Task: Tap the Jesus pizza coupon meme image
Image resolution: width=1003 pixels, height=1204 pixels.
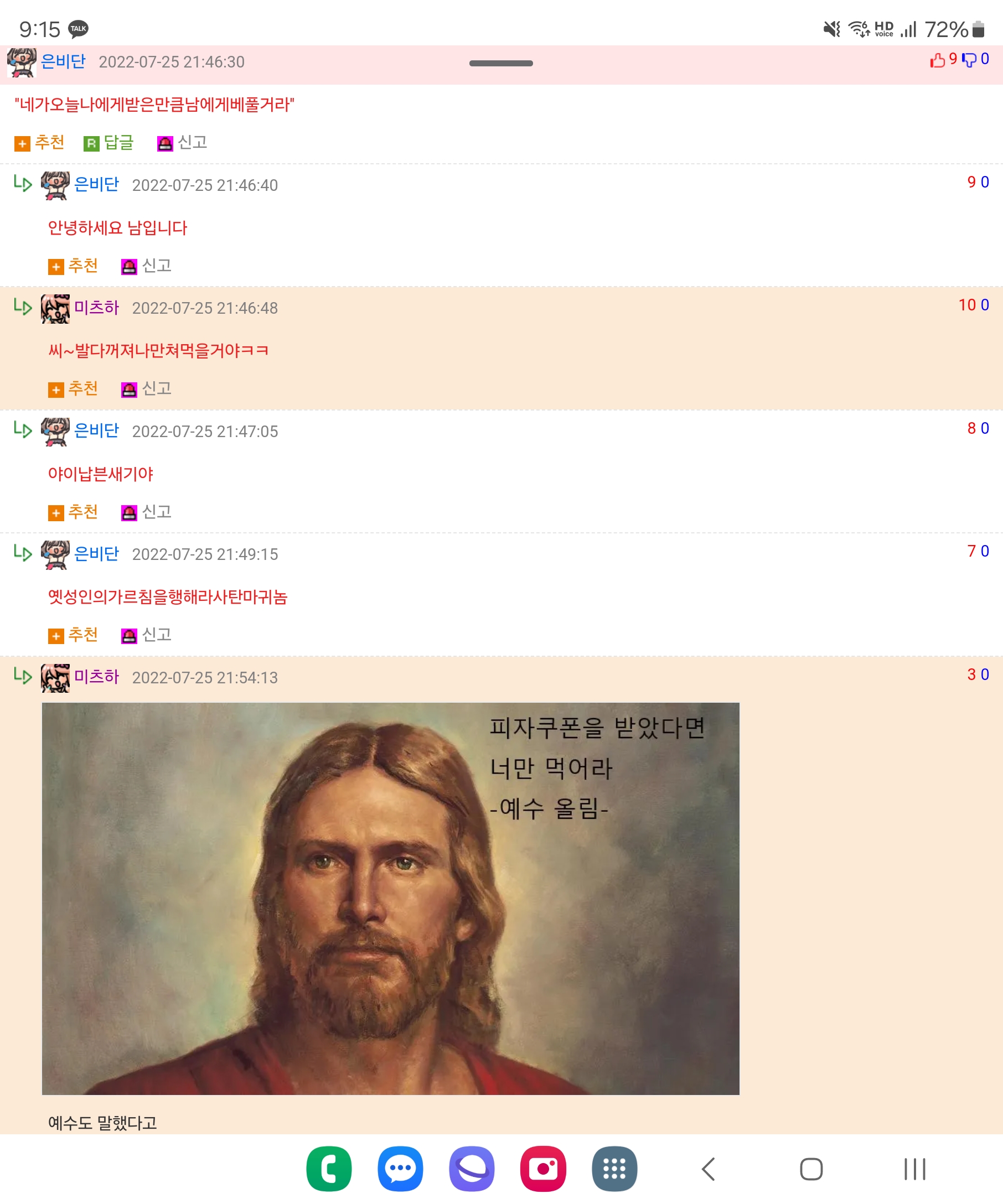Action: [x=391, y=899]
